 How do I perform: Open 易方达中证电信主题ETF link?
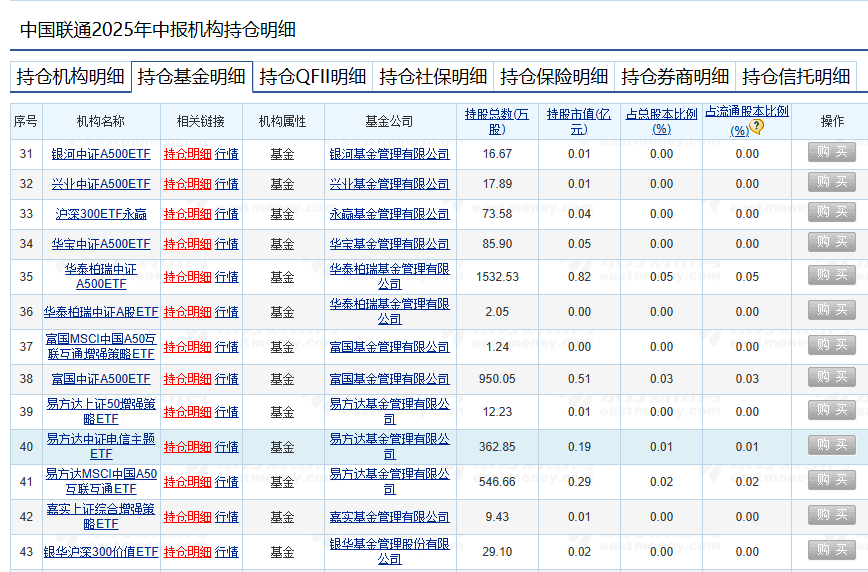coord(101,446)
